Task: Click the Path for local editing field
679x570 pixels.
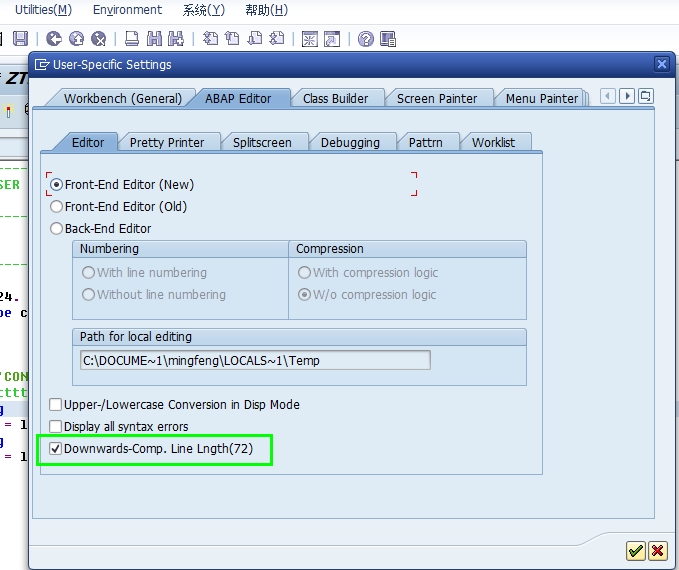Action: click(255, 360)
